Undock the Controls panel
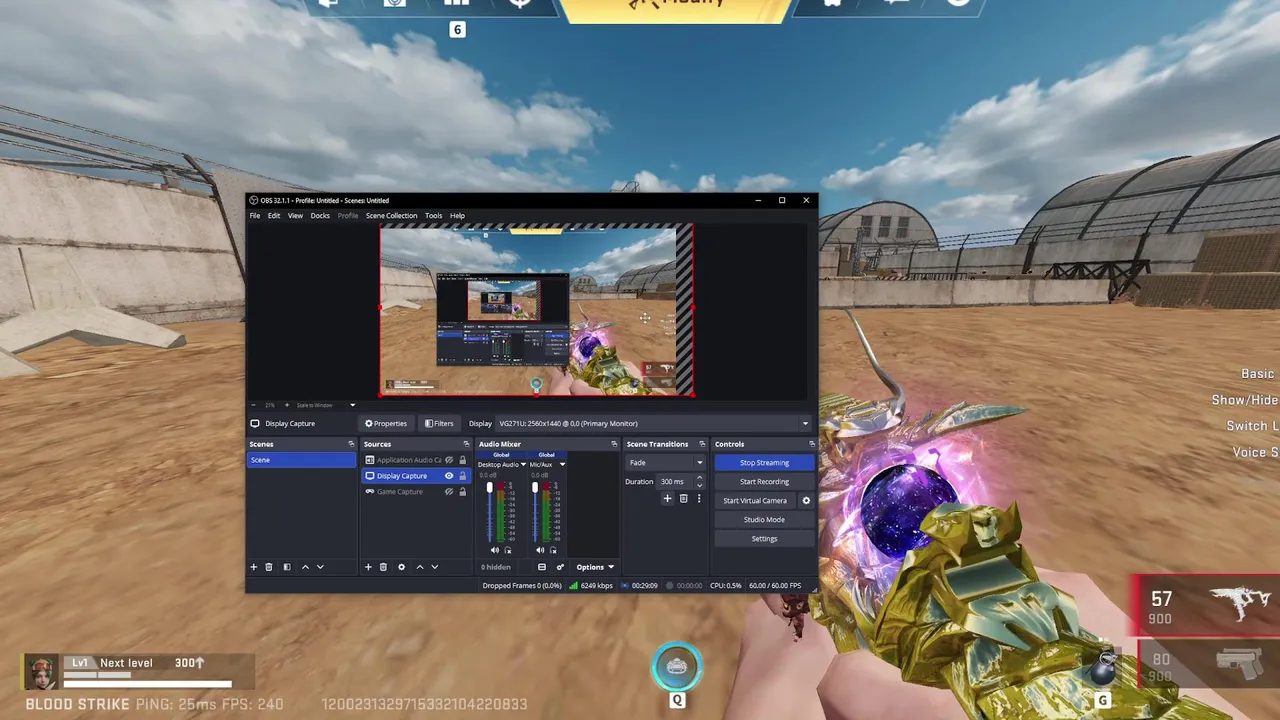 coord(812,444)
